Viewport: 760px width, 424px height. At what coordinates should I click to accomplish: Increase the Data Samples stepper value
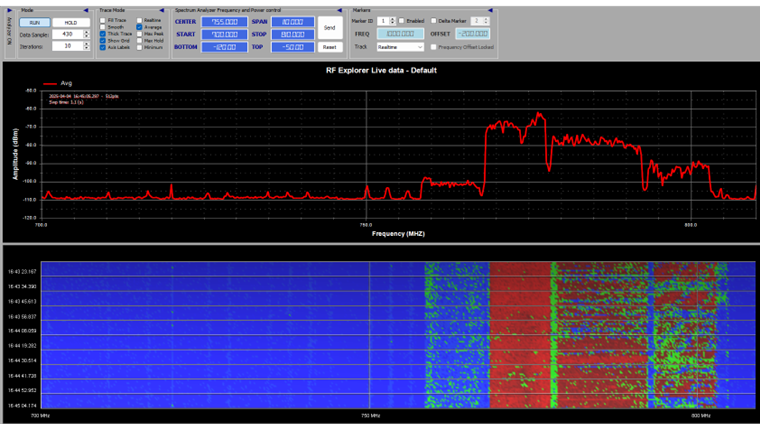pos(87,31)
